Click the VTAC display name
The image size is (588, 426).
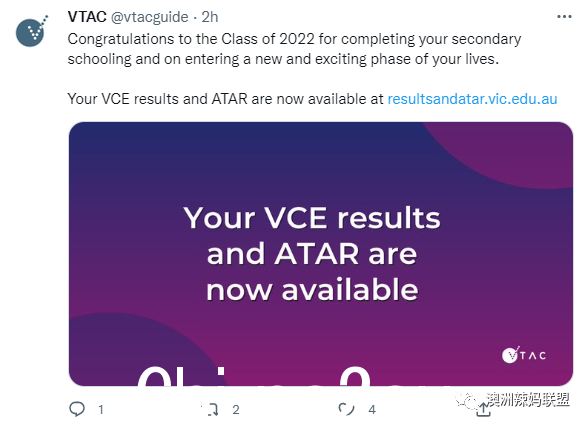click(87, 17)
